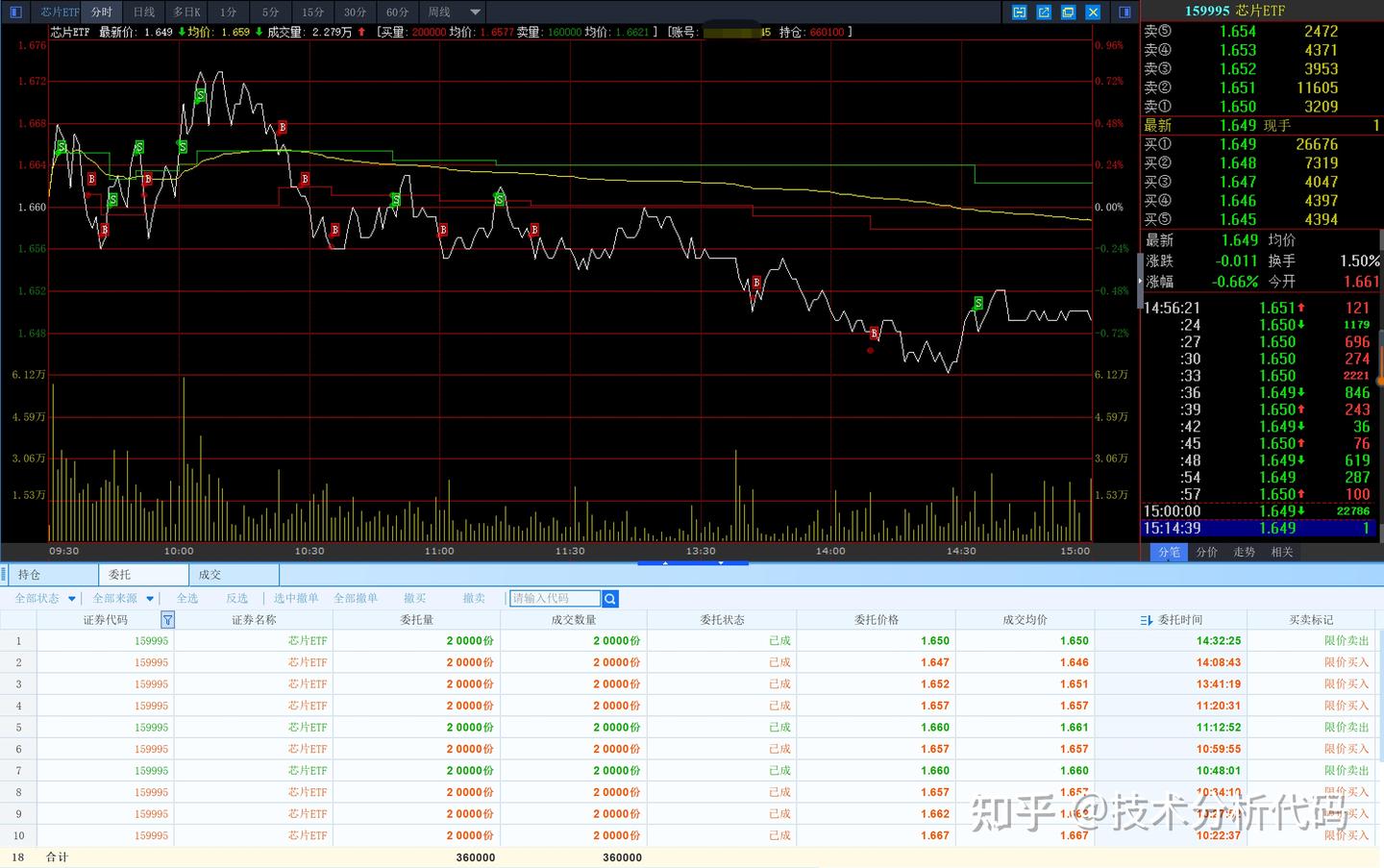Toggle the left sidebar panel icon
The image size is (1384, 868).
[15, 12]
